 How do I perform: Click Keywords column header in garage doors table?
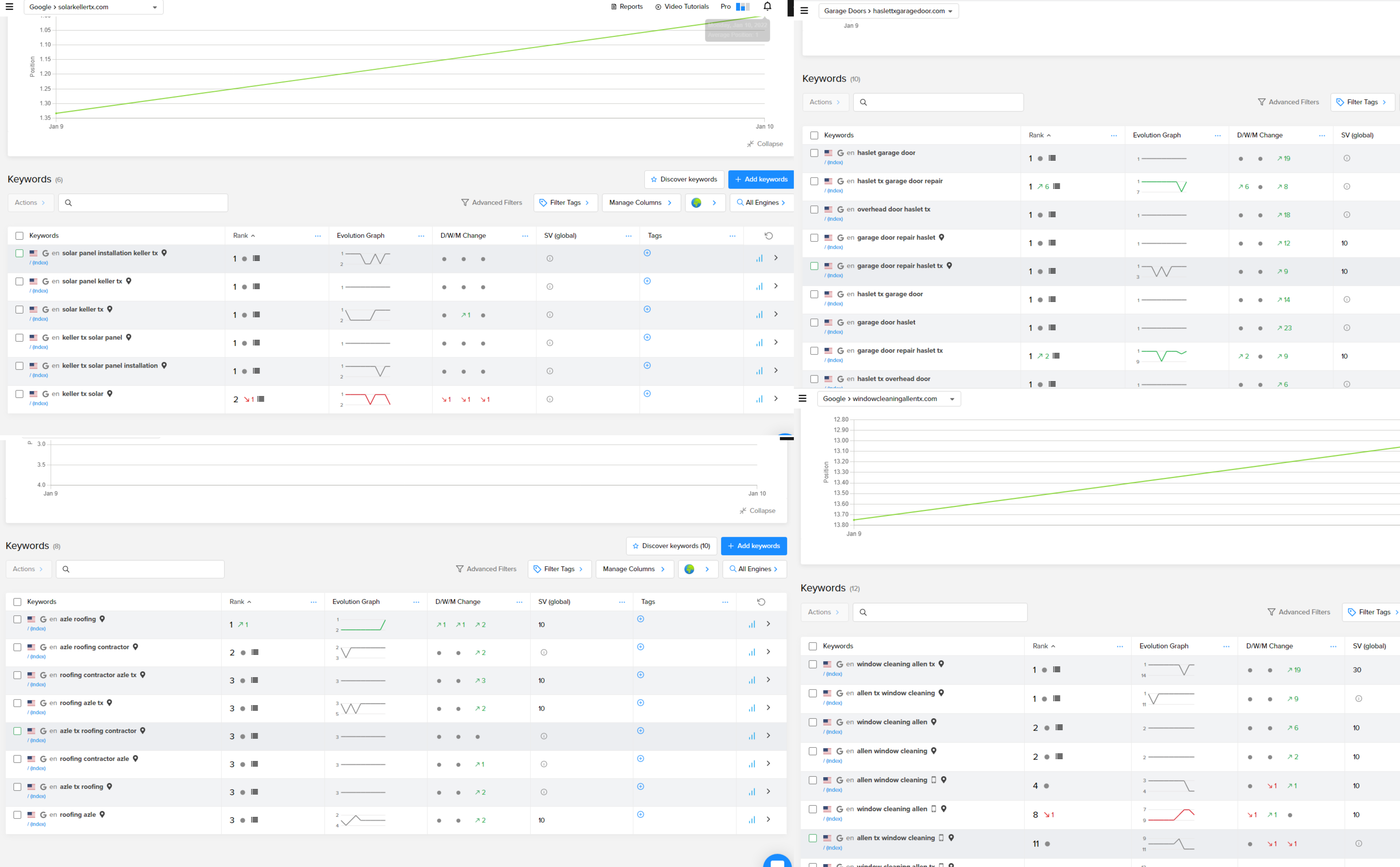(838, 135)
